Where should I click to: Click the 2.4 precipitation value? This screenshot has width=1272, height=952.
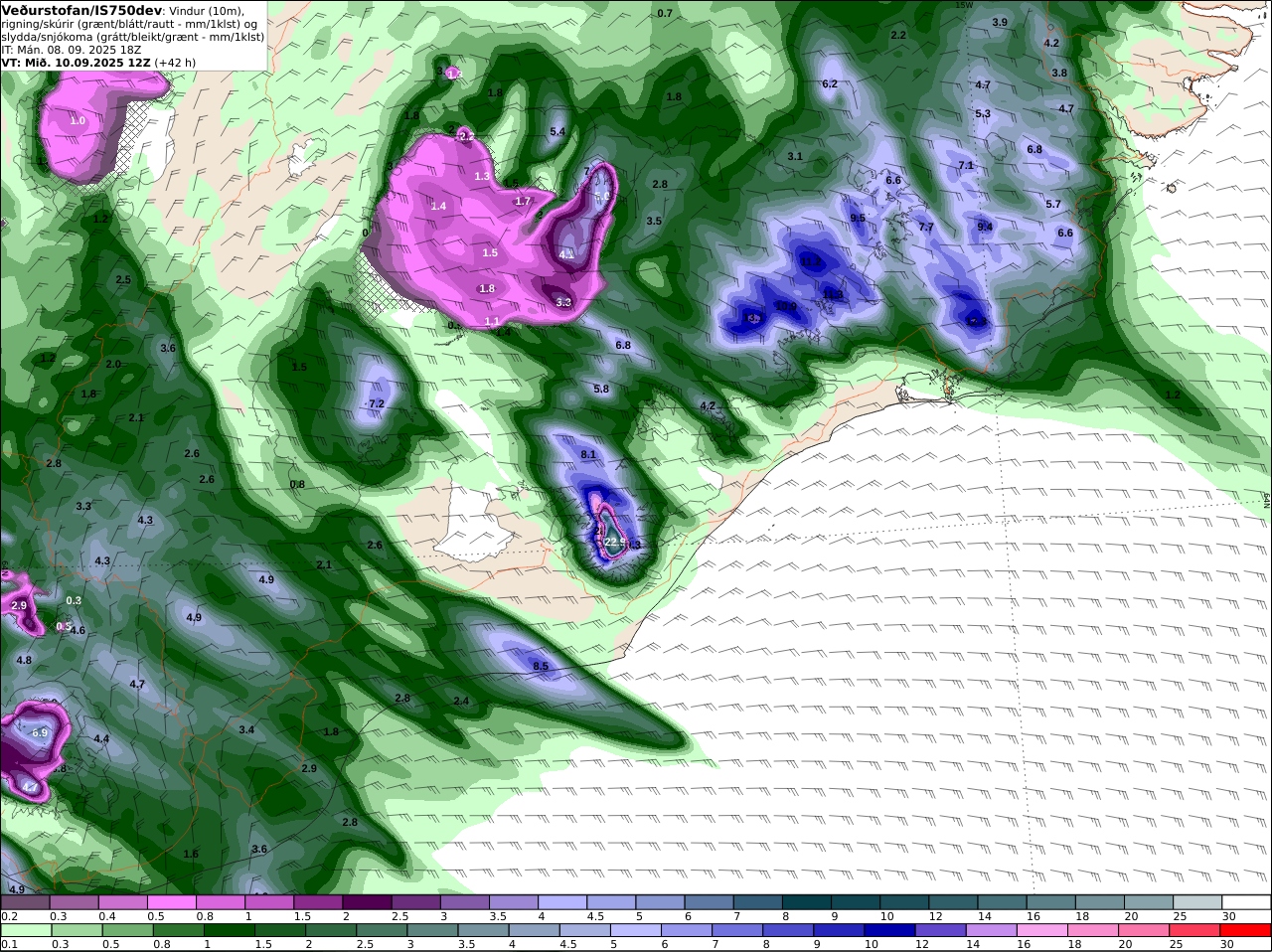(x=461, y=701)
